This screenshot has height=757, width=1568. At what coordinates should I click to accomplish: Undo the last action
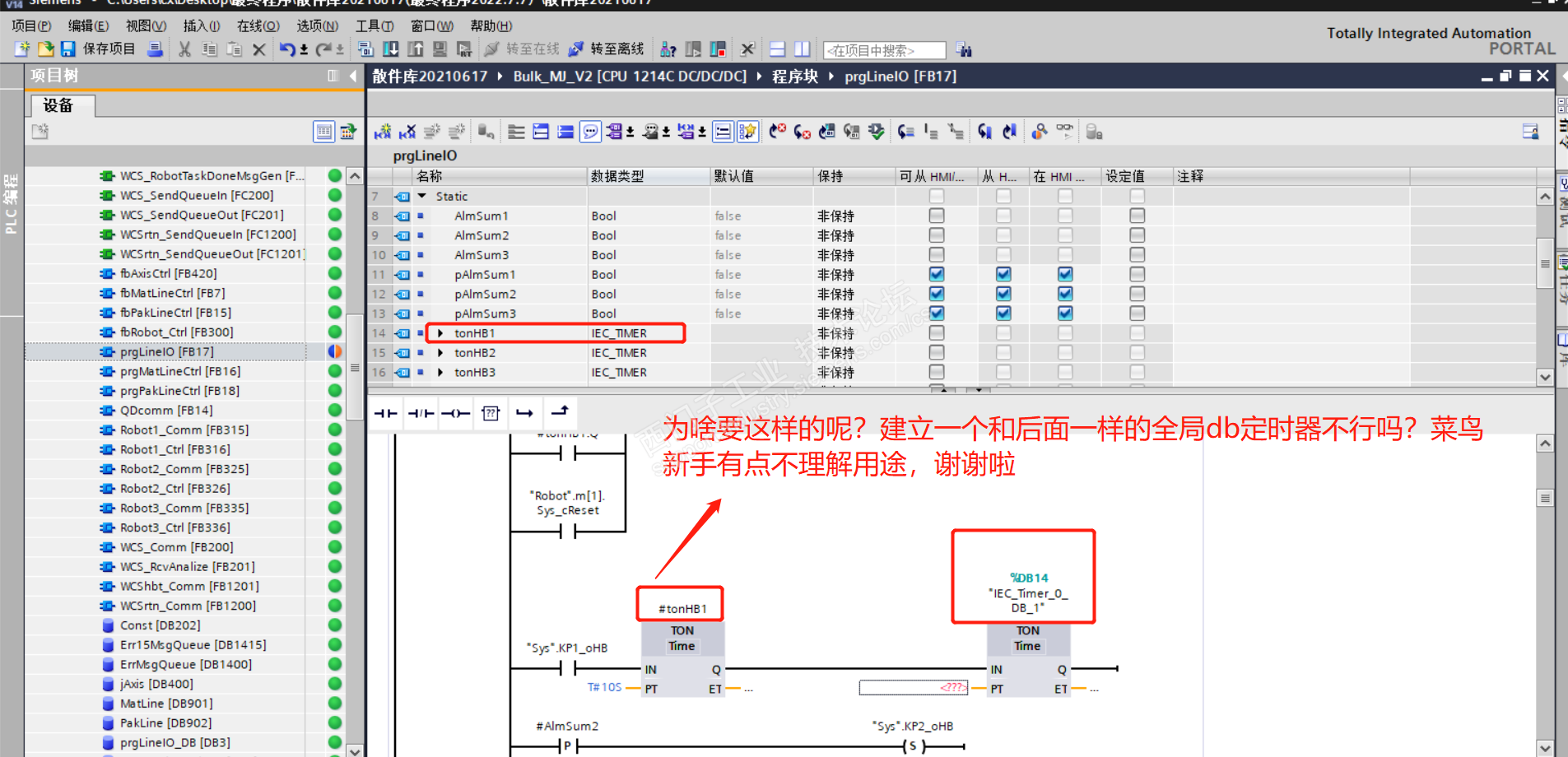pyautogui.click(x=286, y=49)
